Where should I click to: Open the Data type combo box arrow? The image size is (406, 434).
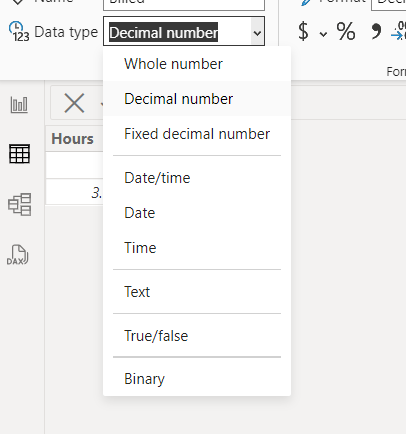click(x=257, y=33)
